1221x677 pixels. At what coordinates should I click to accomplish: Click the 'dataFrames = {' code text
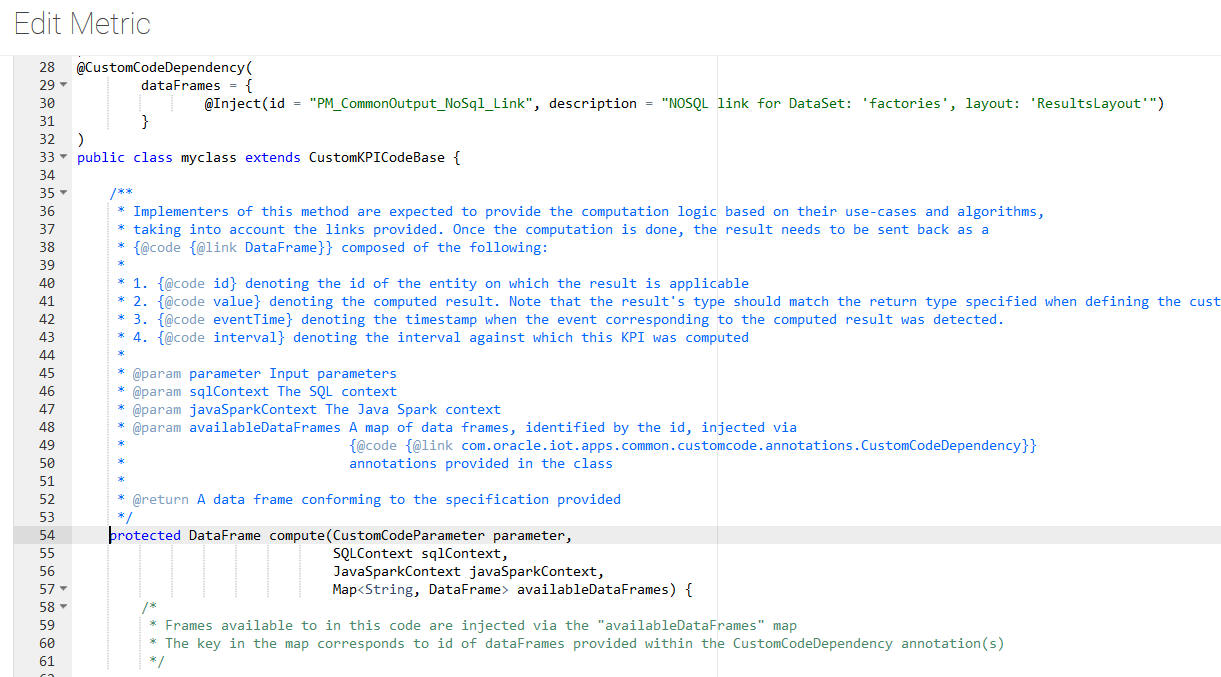[197, 85]
